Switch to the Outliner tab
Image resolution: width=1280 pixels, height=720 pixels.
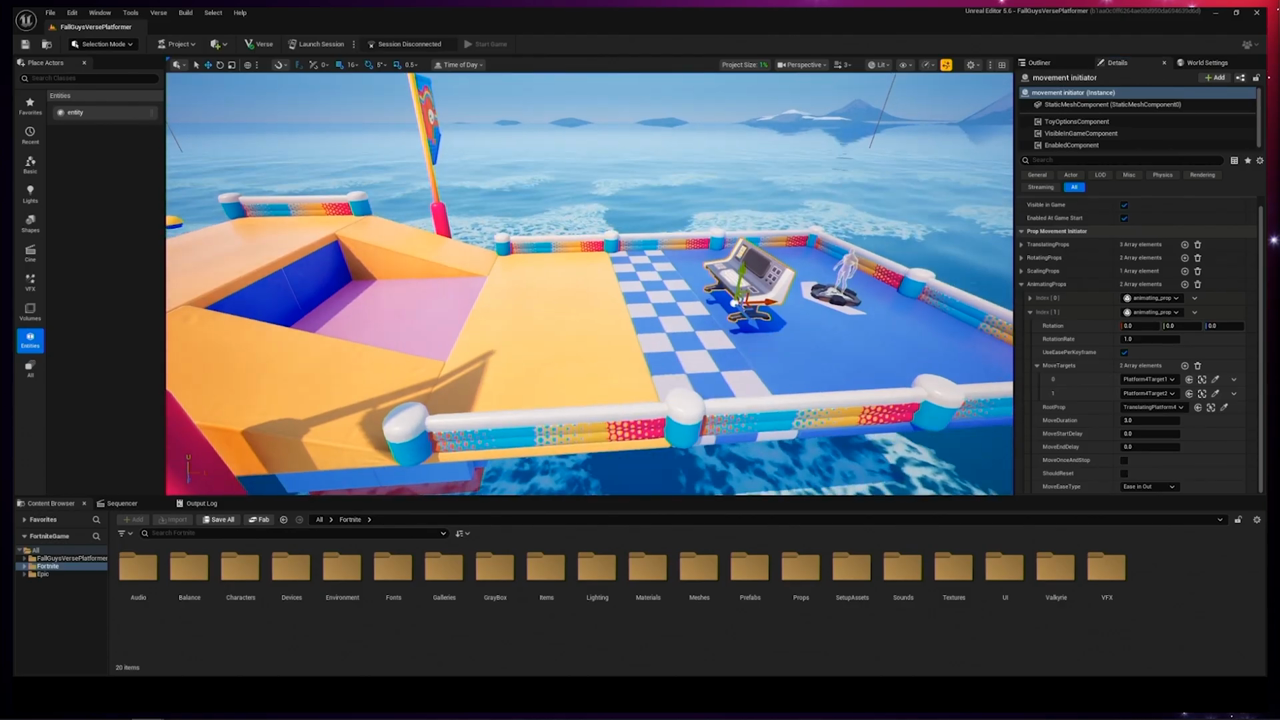tap(1034, 63)
